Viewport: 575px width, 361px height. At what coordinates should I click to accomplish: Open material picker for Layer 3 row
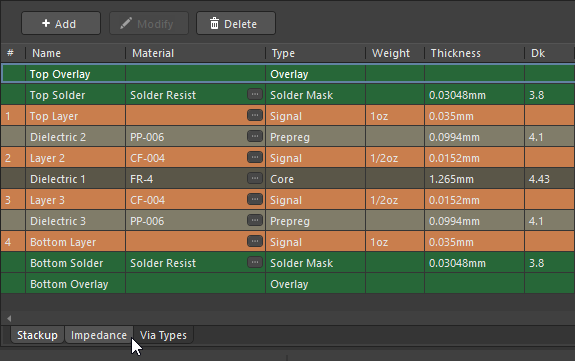(x=255, y=199)
